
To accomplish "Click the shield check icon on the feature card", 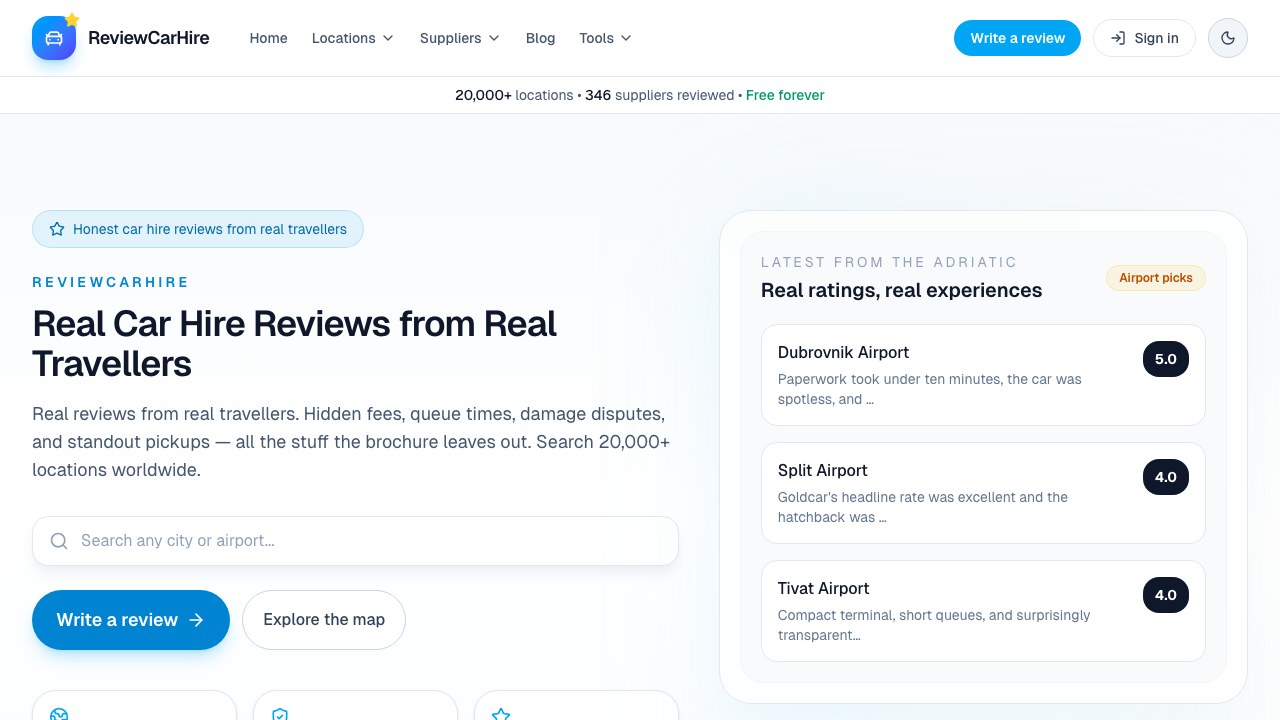I will (x=280, y=714).
